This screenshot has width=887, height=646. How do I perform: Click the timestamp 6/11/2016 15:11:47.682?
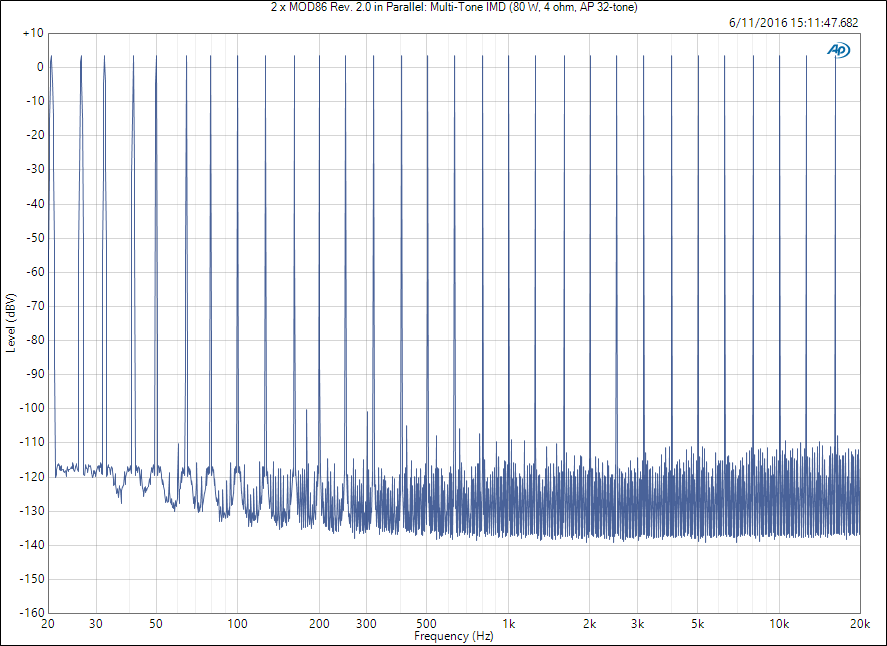[794, 23]
